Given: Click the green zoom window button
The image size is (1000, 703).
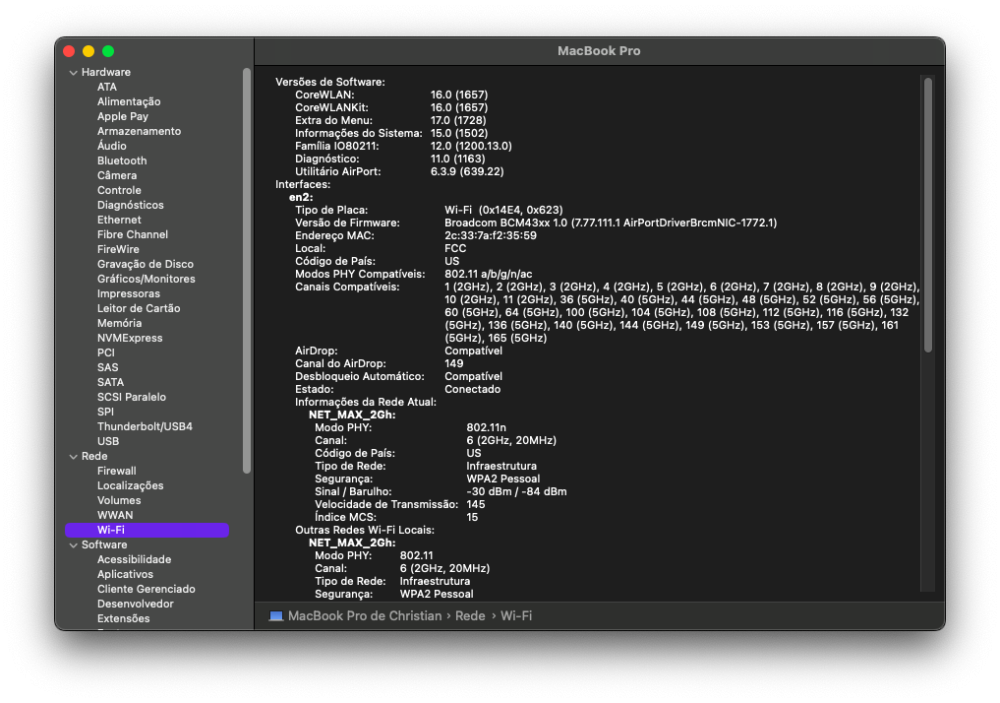Looking at the screenshot, I should coord(108,51).
